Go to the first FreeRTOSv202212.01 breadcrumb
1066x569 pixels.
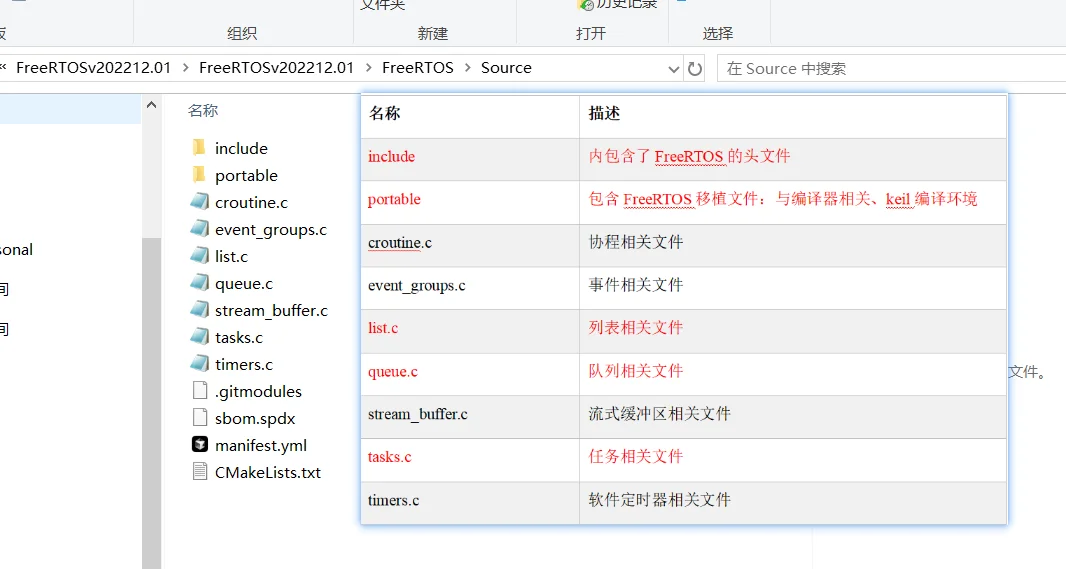click(94, 68)
